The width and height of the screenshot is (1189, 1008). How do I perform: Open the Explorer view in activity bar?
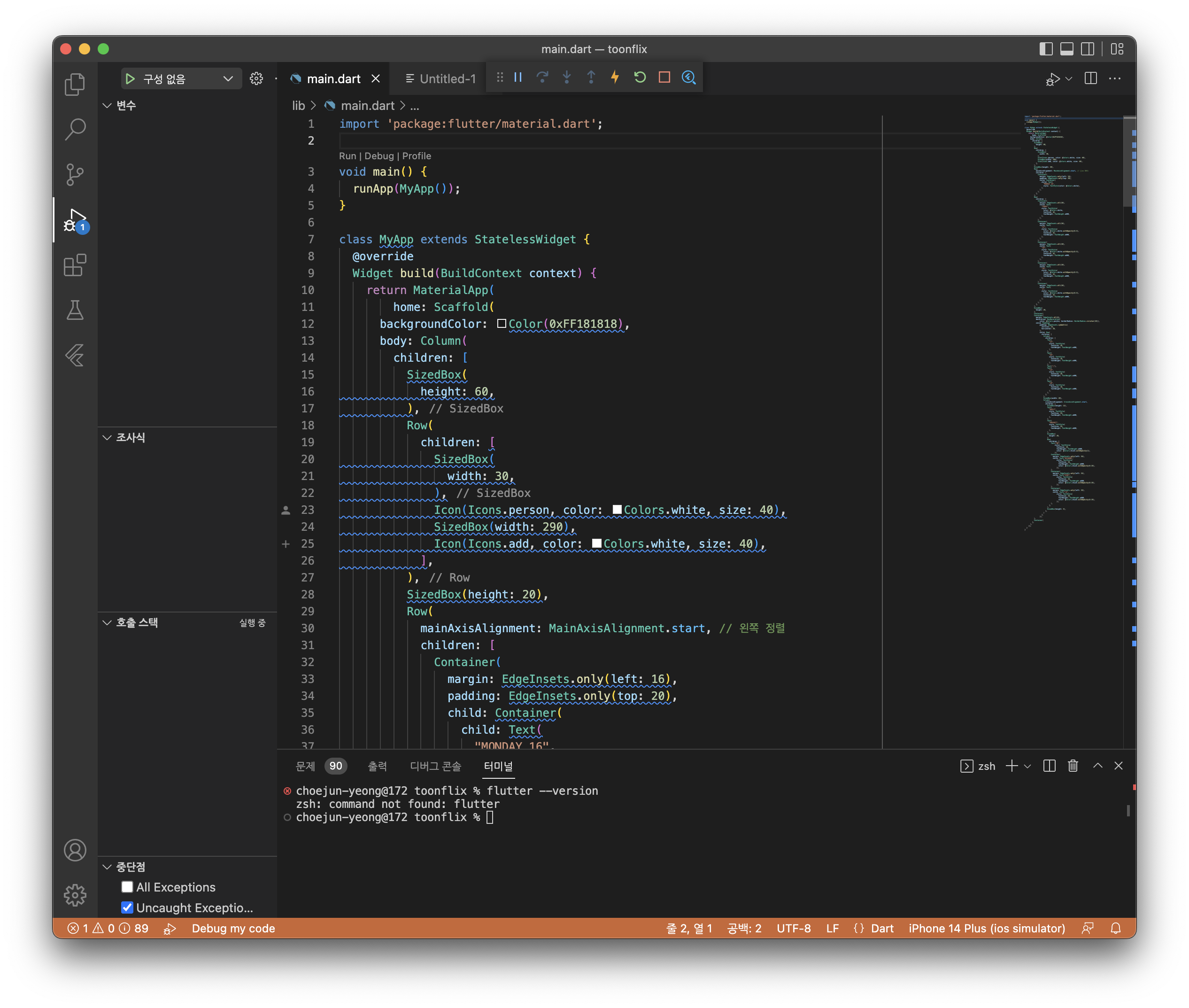pyautogui.click(x=75, y=85)
